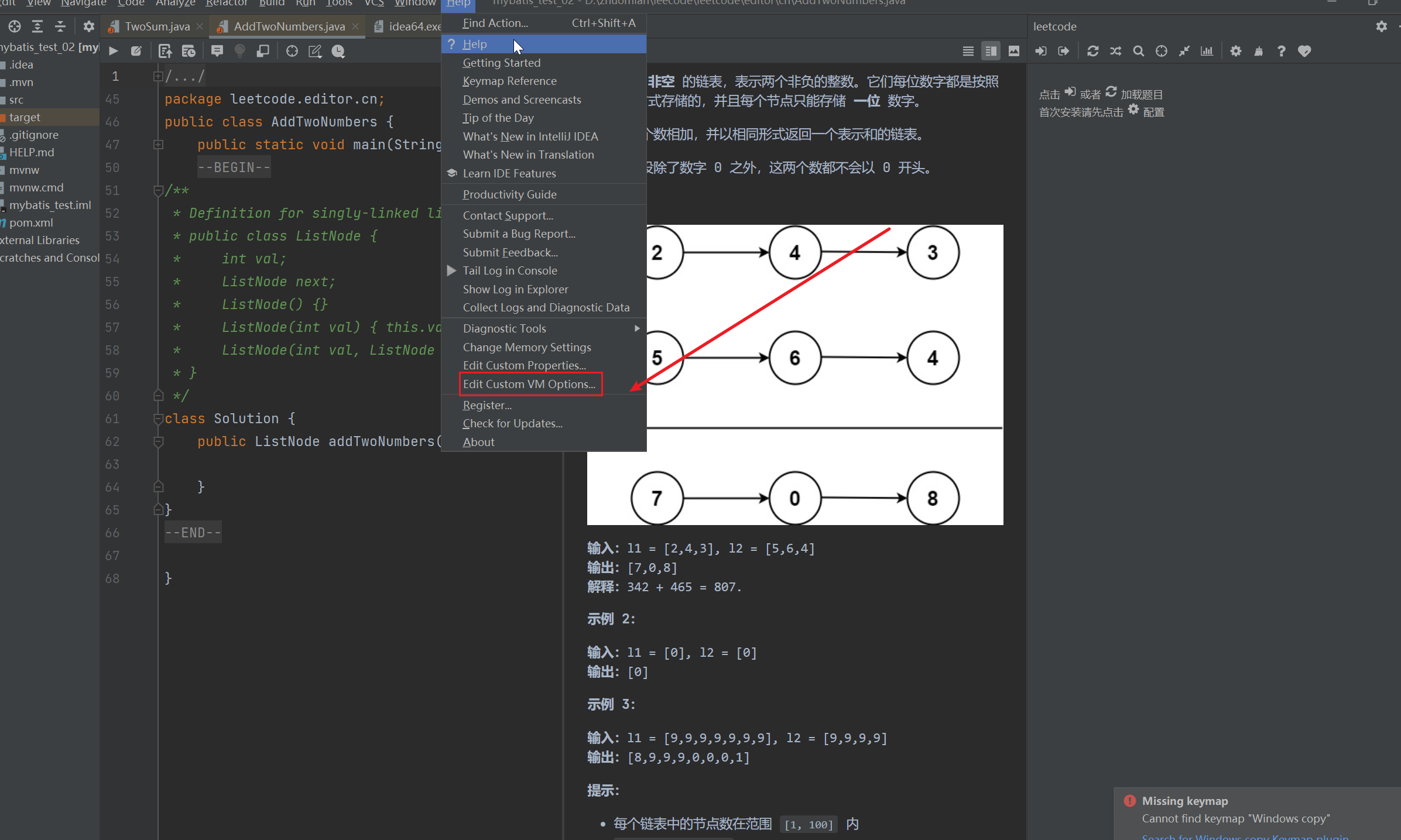Click the leetcode sign in icon

1041,52
